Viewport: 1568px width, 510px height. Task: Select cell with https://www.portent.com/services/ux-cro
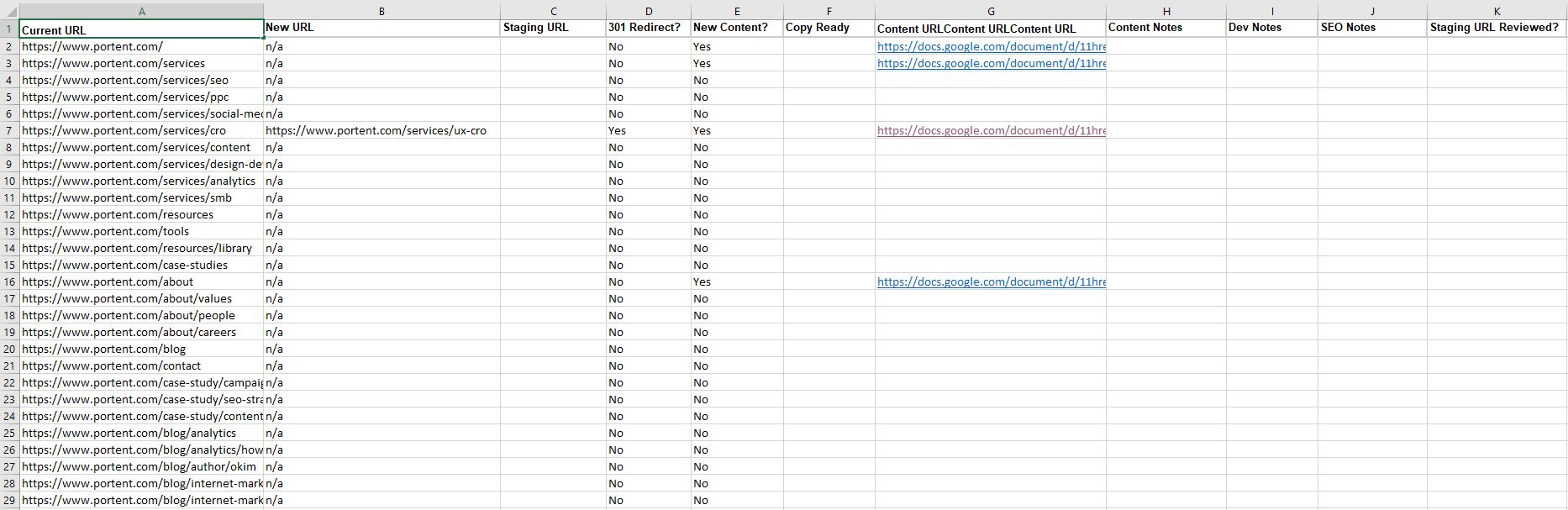pyautogui.click(x=381, y=130)
